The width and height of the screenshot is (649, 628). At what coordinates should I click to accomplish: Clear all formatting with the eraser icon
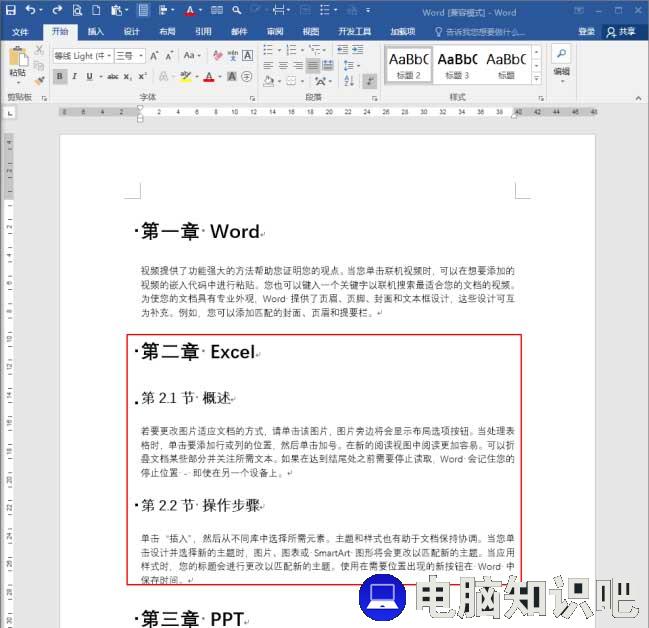point(218,55)
